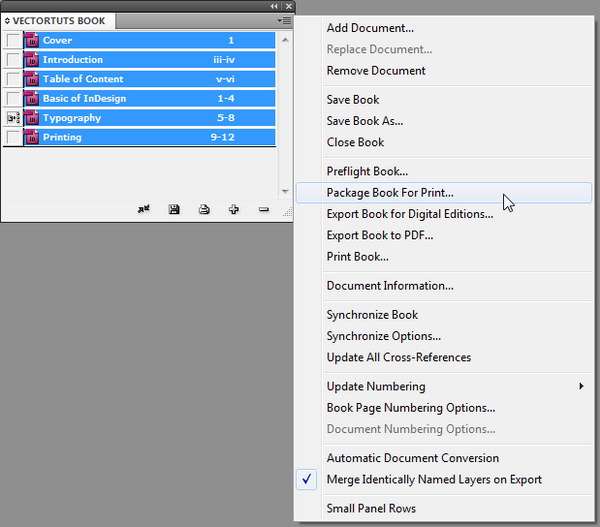Image resolution: width=600 pixels, height=527 pixels.
Task: Choose Synchronize Book
Action: (372, 315)
